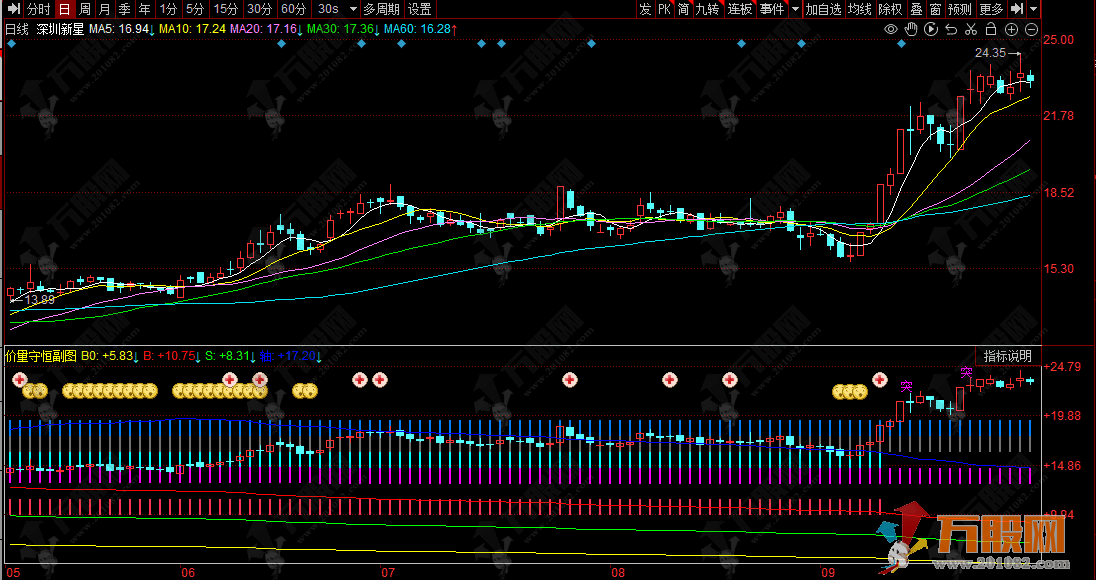1096x580 pixels.
Task: Zoom out with the minus circle icon
Action: pyautogui.click(x=1031, y=29)
